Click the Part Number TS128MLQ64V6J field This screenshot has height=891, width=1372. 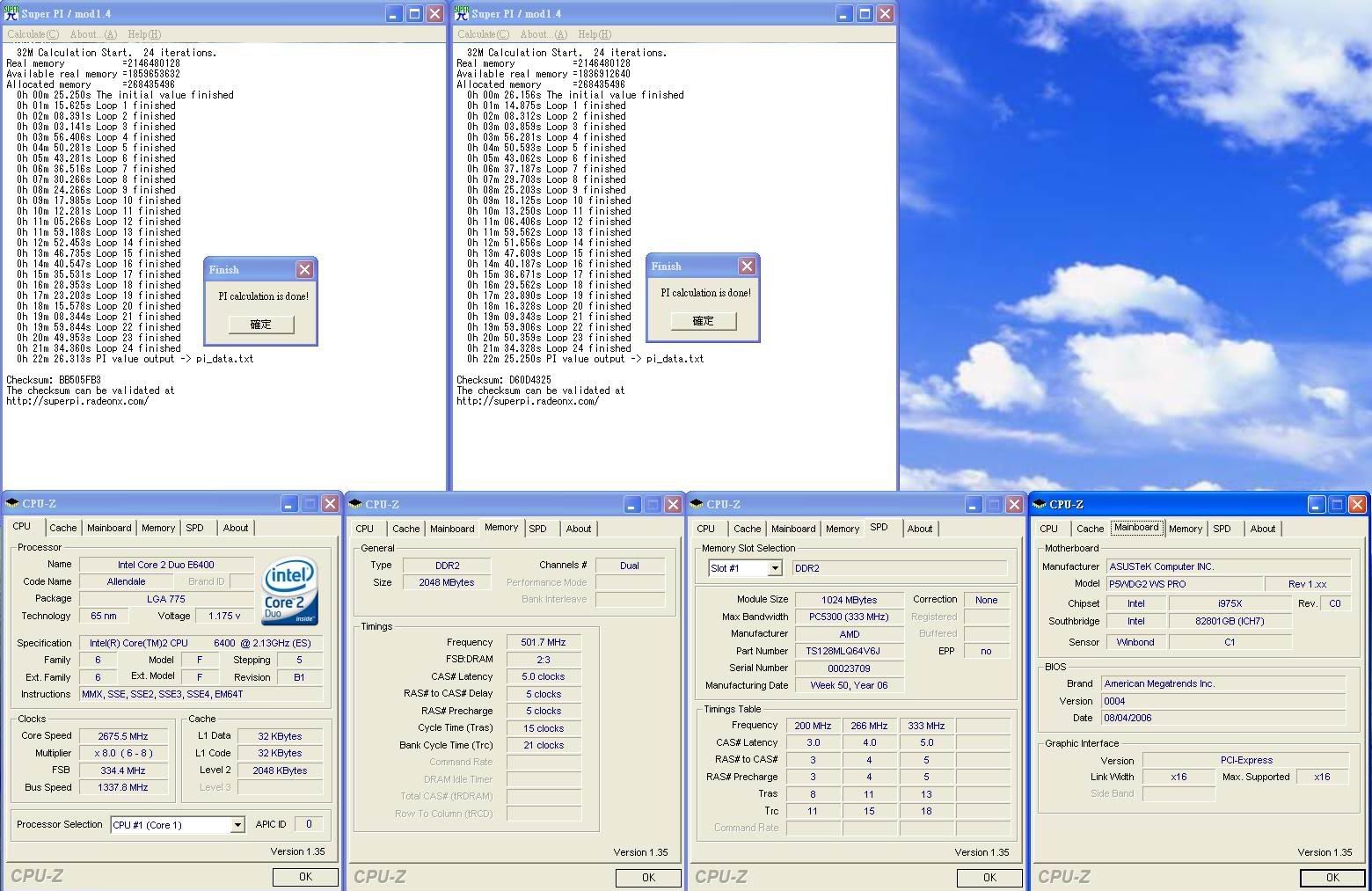849,651
